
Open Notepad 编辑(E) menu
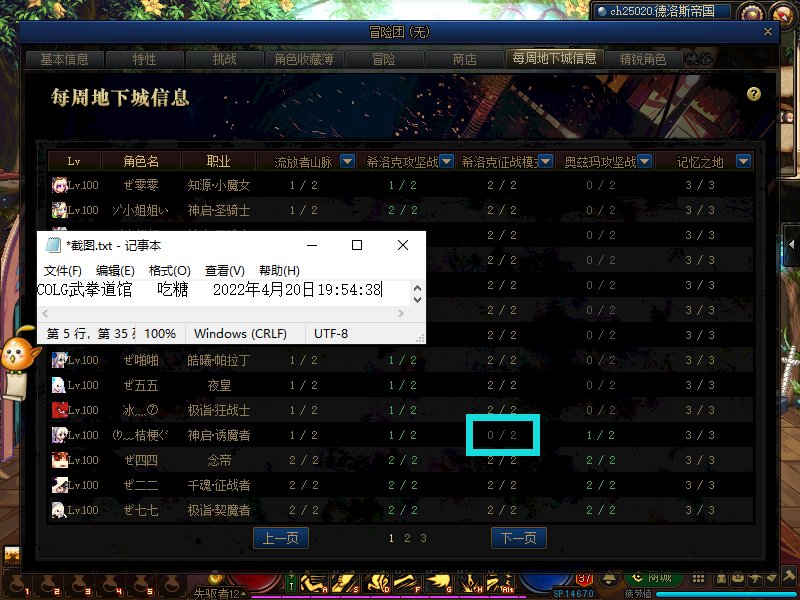115,270
